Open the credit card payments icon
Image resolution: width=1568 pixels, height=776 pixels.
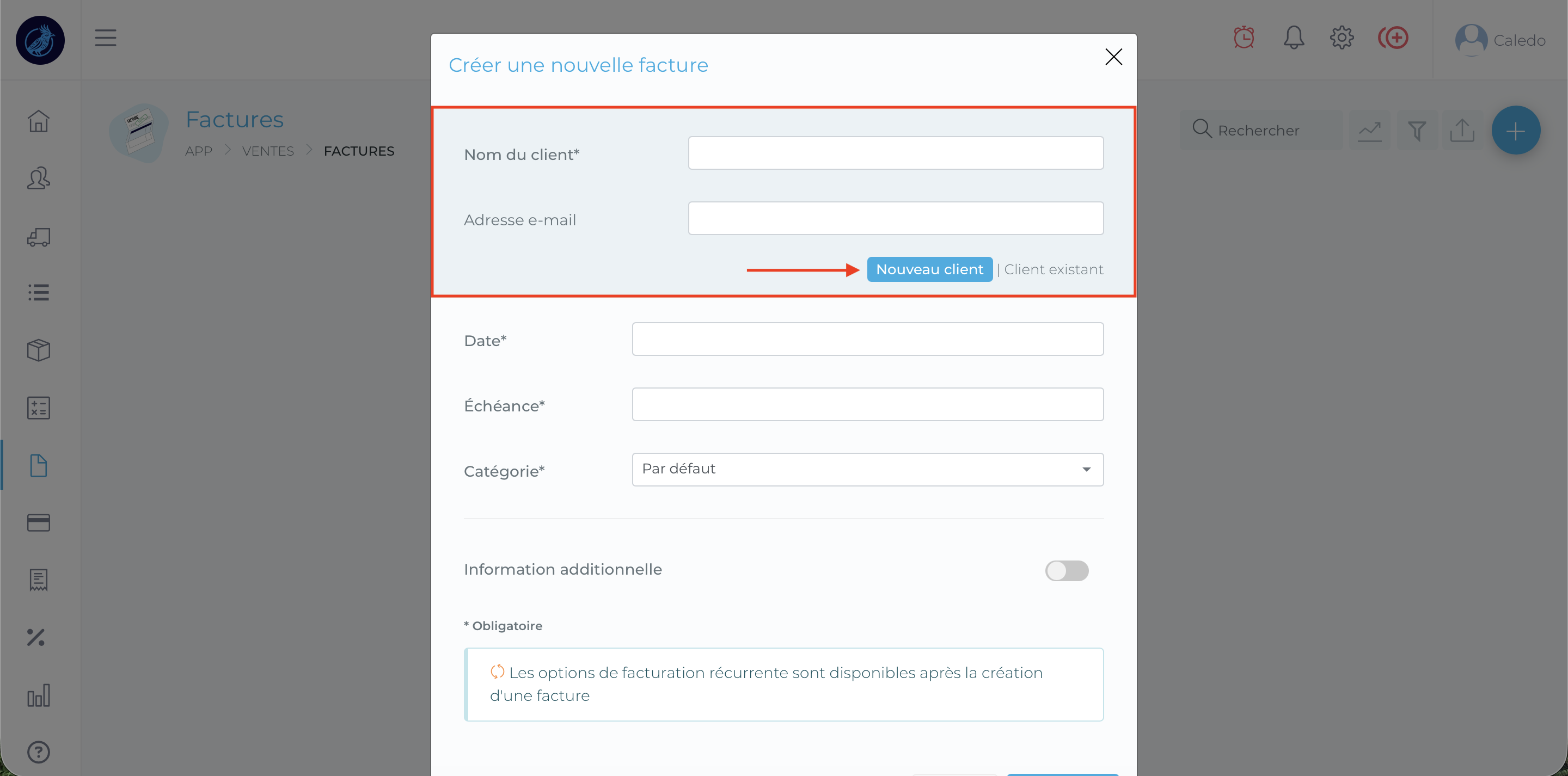38,523
